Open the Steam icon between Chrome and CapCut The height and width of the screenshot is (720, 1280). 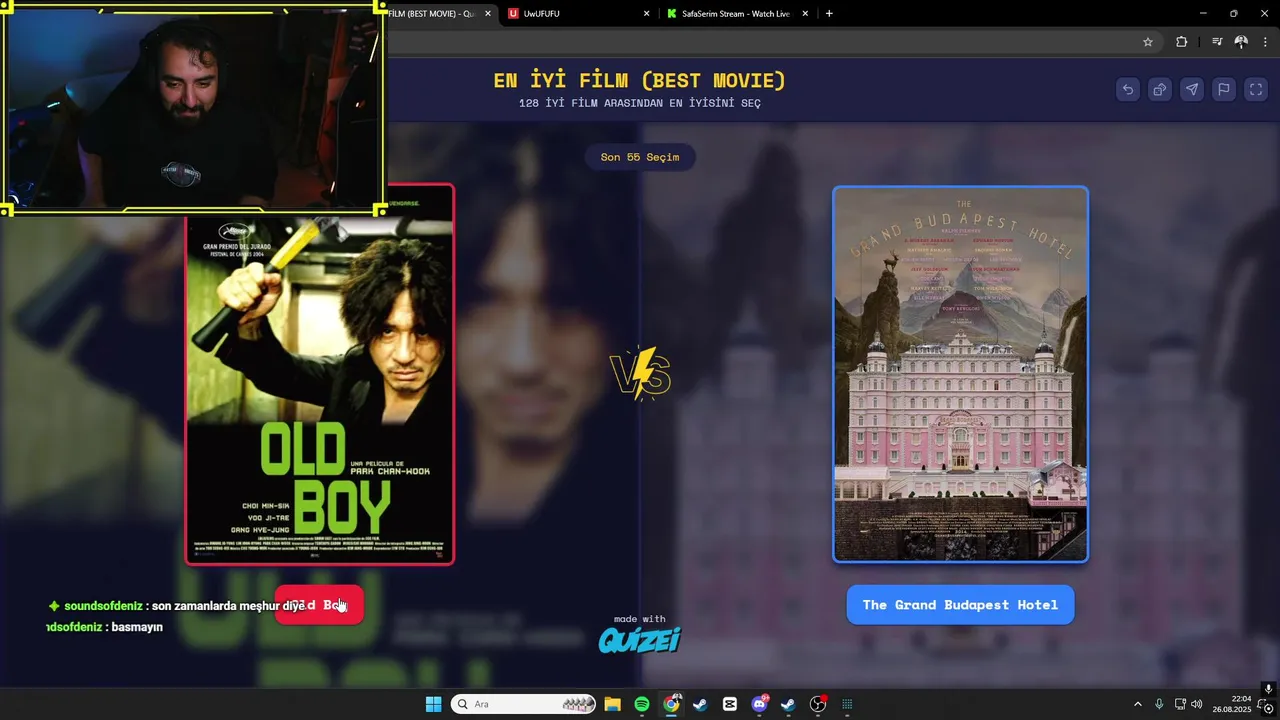pyautogui.click(x=700, y=704)
